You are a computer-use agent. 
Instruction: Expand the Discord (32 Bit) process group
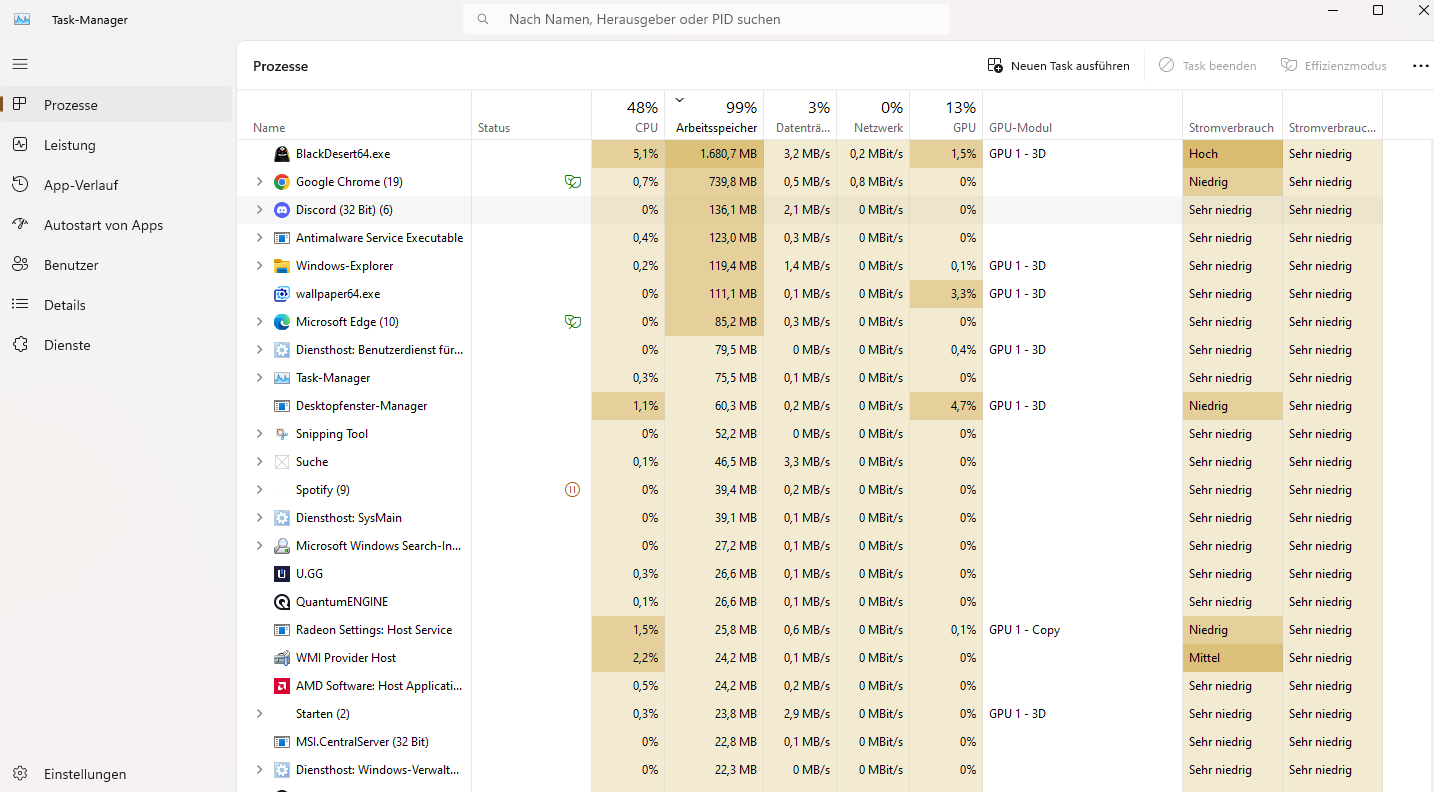tap(259, 210)
